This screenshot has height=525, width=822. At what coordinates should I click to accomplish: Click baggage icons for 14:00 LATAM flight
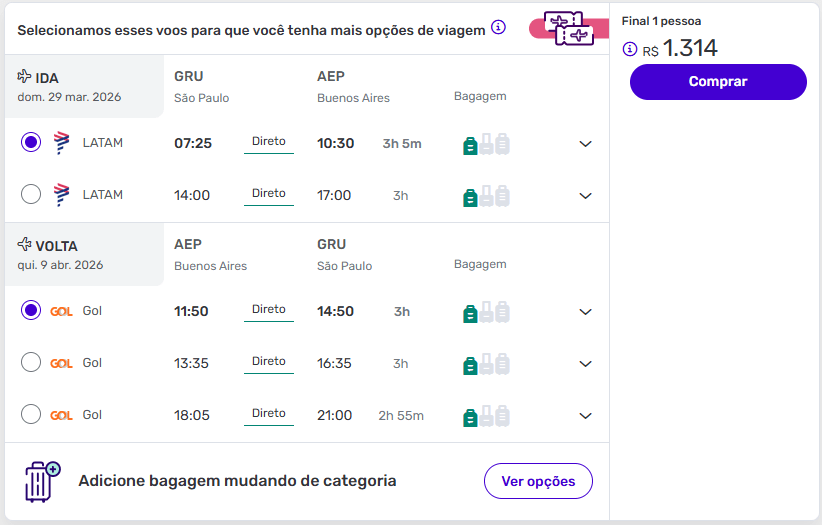pos(486,196)
